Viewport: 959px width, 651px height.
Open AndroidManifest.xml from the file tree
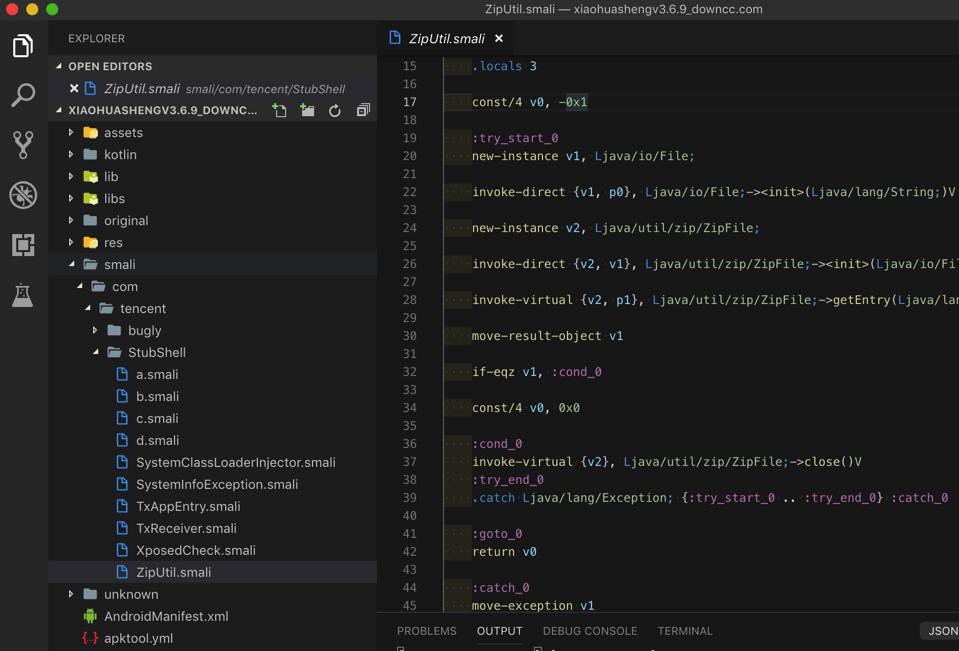[166, 617]
